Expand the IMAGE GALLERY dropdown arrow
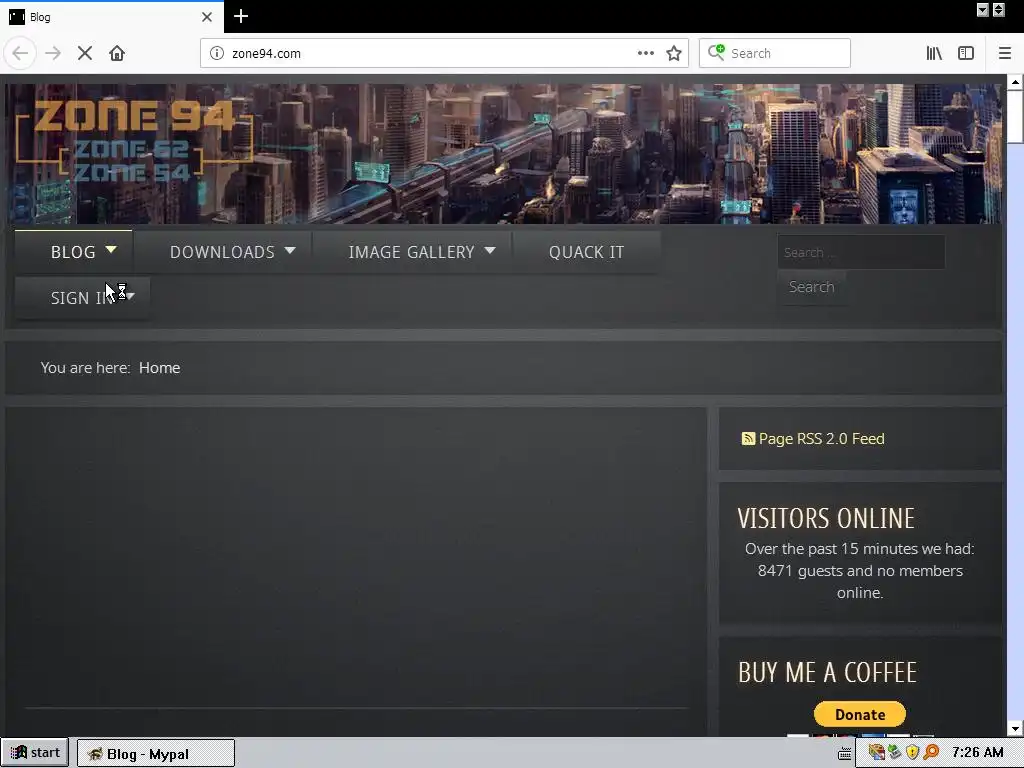 (490, 250)
